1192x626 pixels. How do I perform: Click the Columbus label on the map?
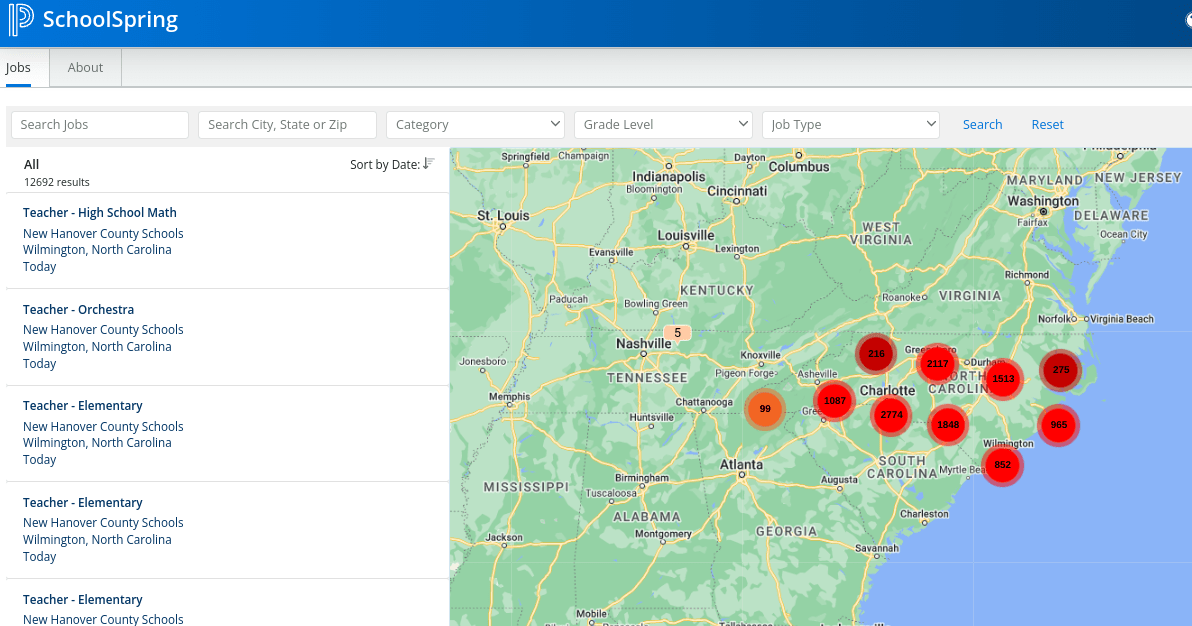(x=799, y=167)
